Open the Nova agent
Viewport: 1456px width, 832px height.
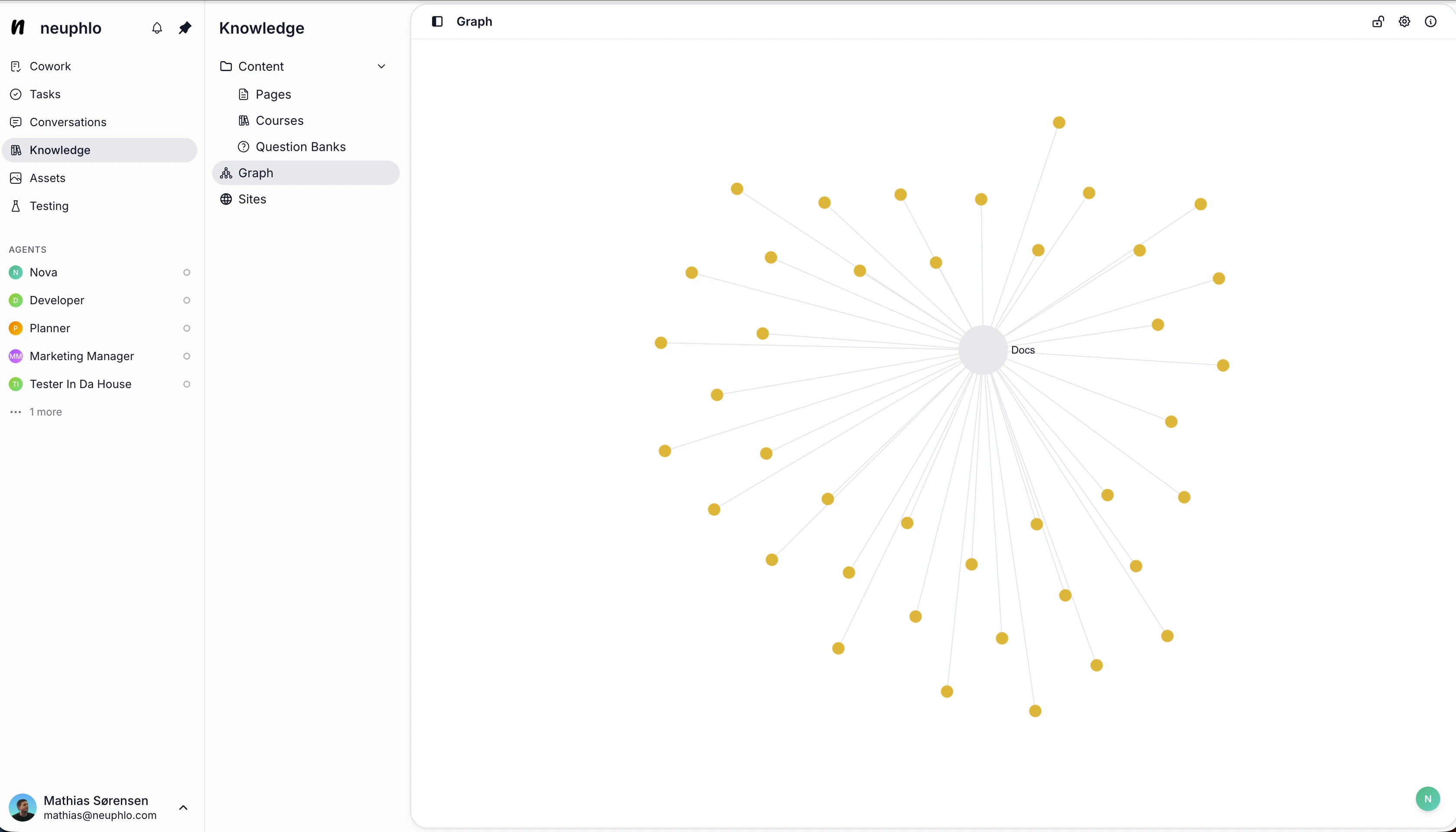(99, 273)
